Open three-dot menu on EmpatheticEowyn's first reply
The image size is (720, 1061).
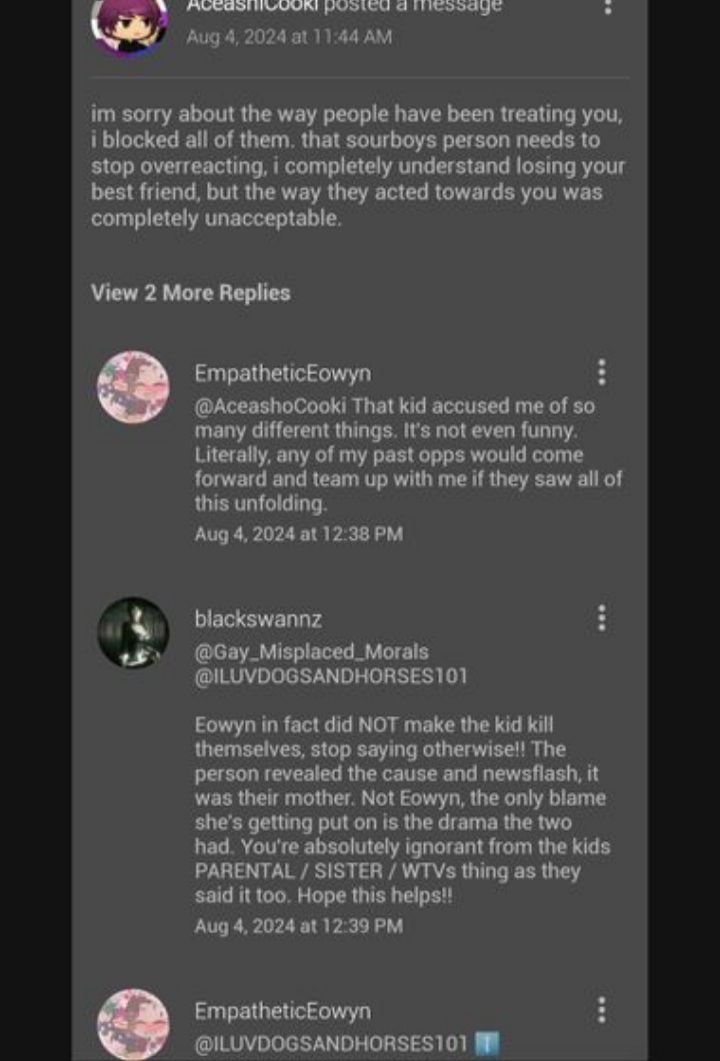(x=601, y=372)
